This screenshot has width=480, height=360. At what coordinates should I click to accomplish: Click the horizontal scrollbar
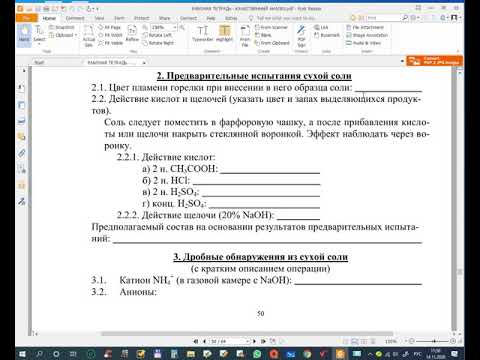click(247, 333)
